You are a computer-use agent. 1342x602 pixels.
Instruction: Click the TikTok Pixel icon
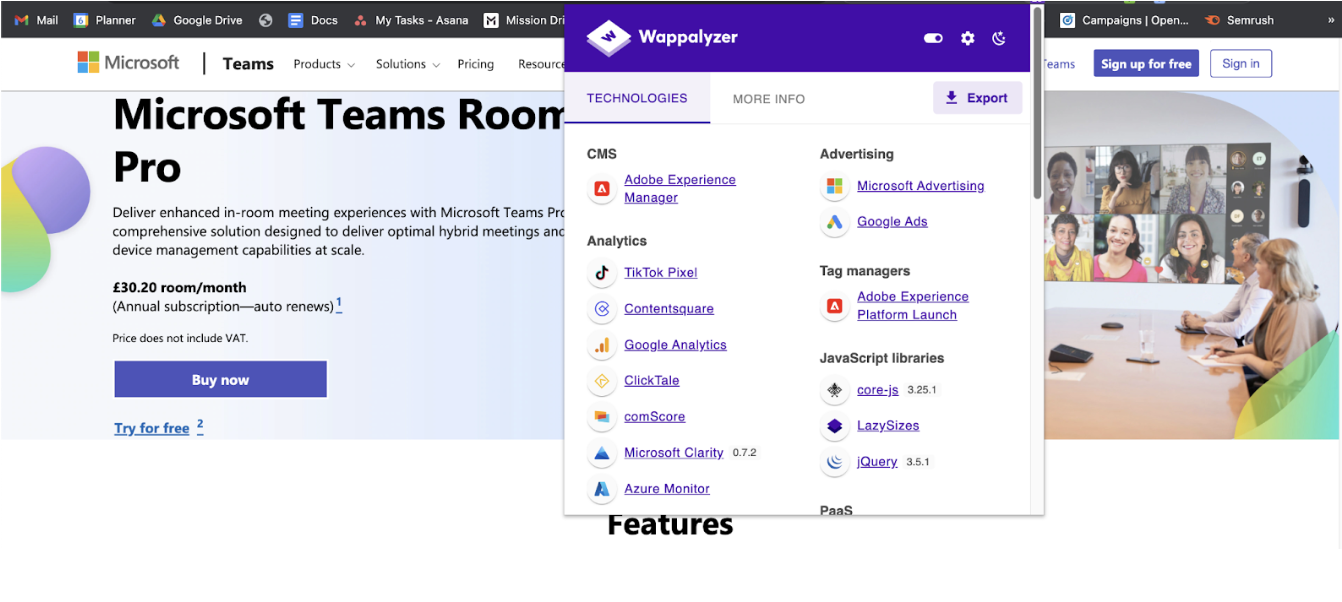(602, 272)
